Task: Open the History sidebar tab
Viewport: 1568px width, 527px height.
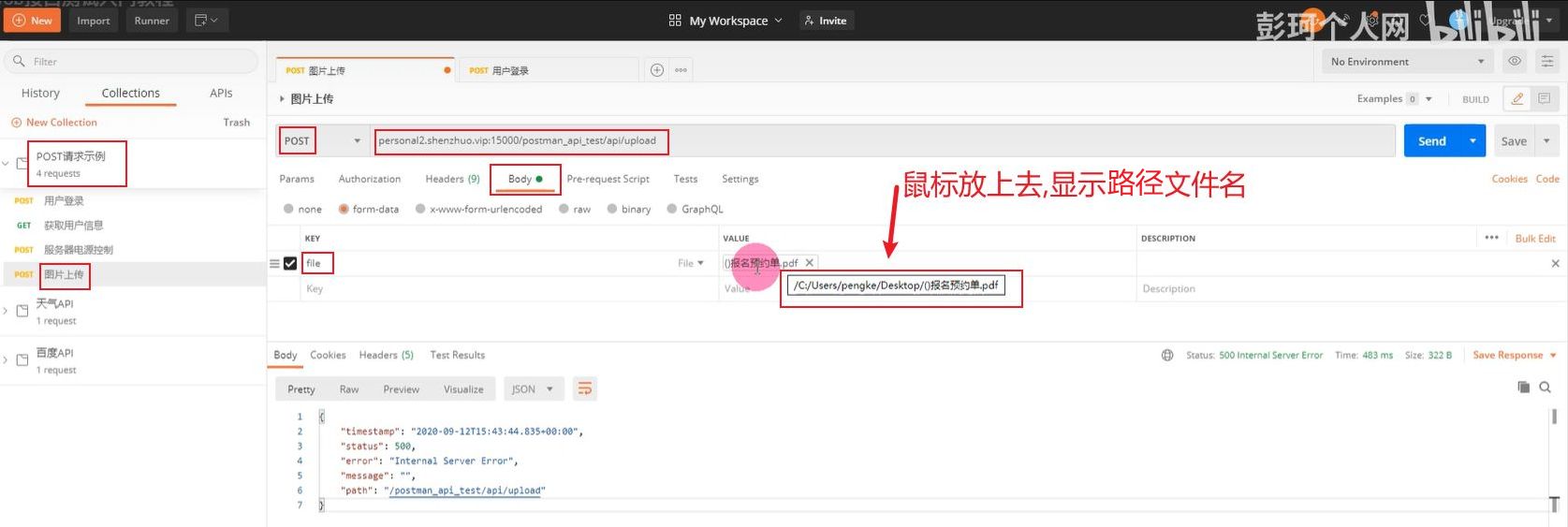Action: [40, 94]
